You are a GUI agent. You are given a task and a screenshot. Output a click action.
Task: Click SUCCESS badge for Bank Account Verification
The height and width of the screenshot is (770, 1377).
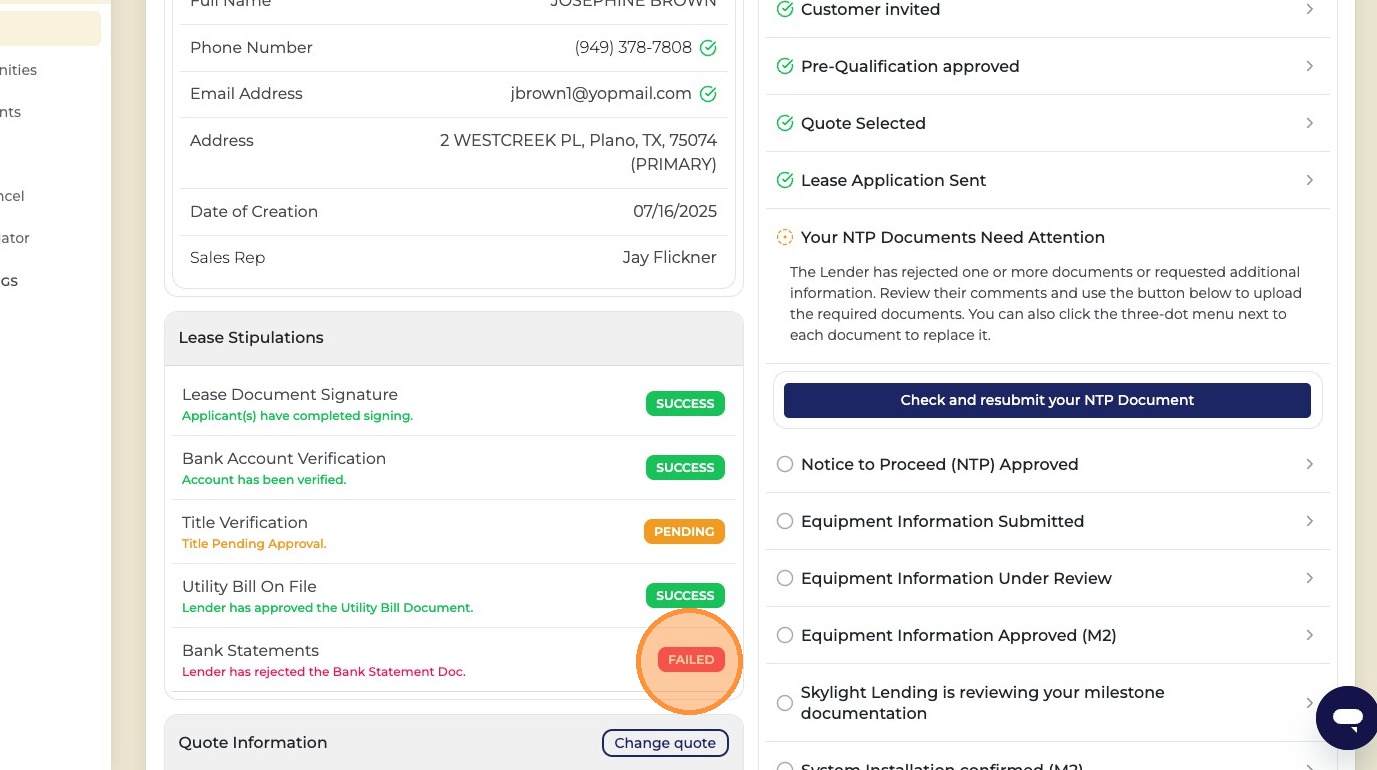(685, 468)
